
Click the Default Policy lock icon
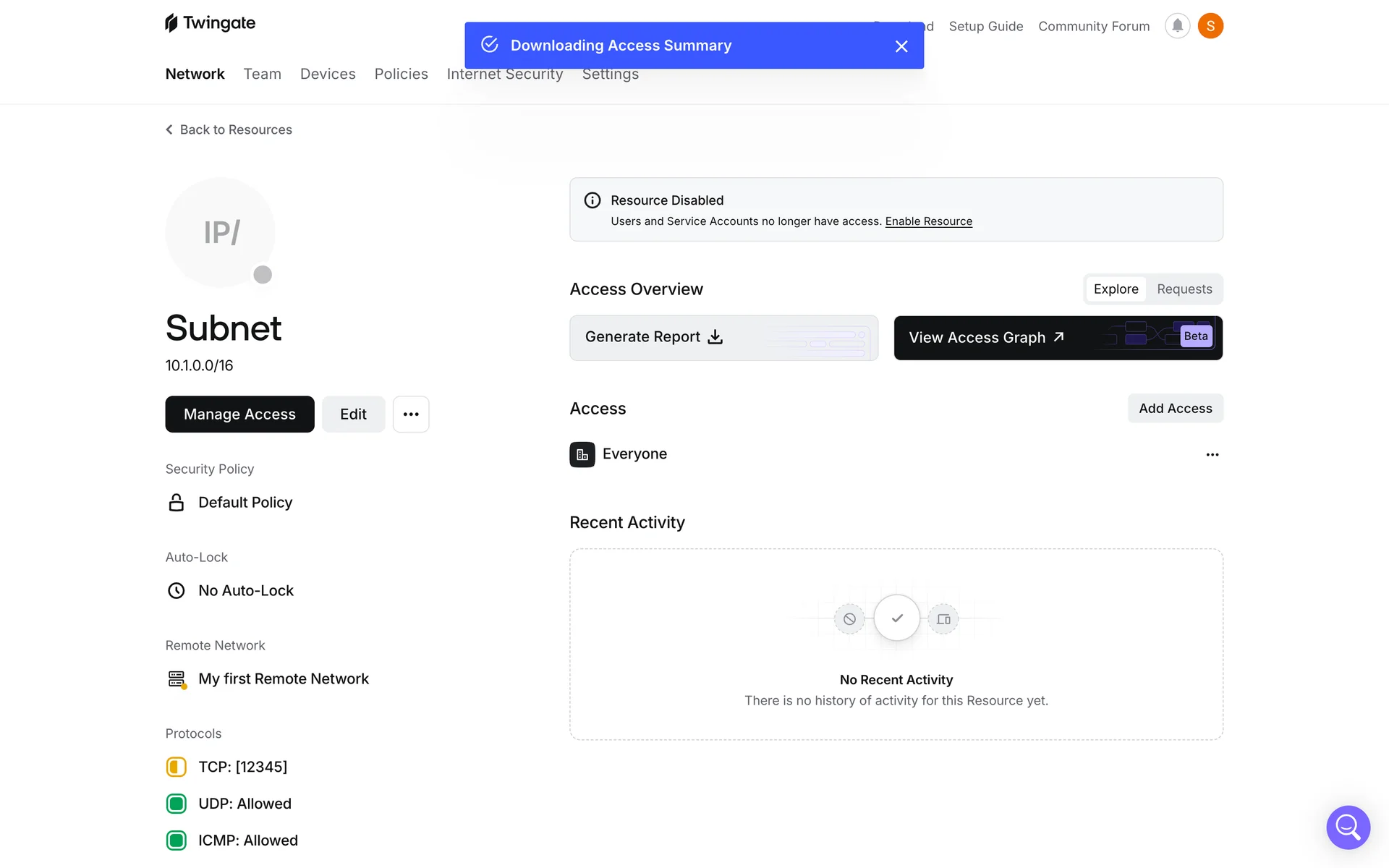coord(177,503)
